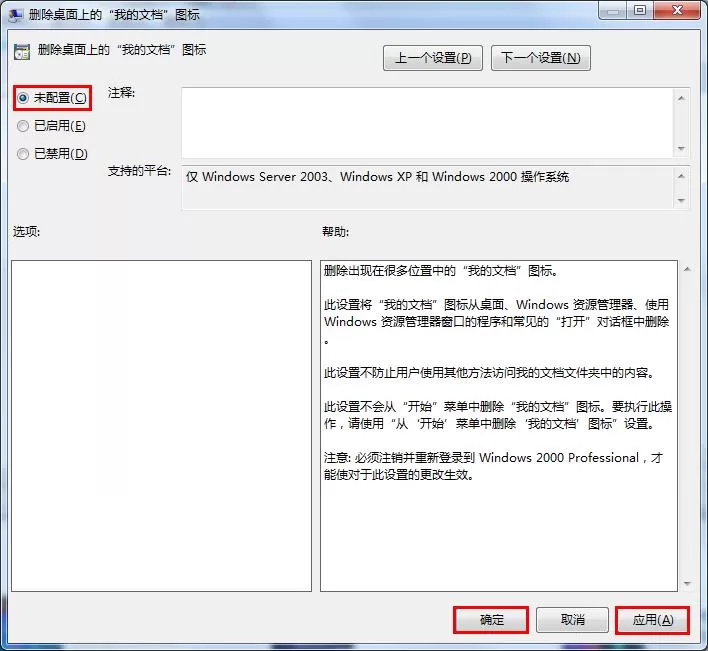
Task: Click supported platform box scroll up arrow
Action: (681, 176)
